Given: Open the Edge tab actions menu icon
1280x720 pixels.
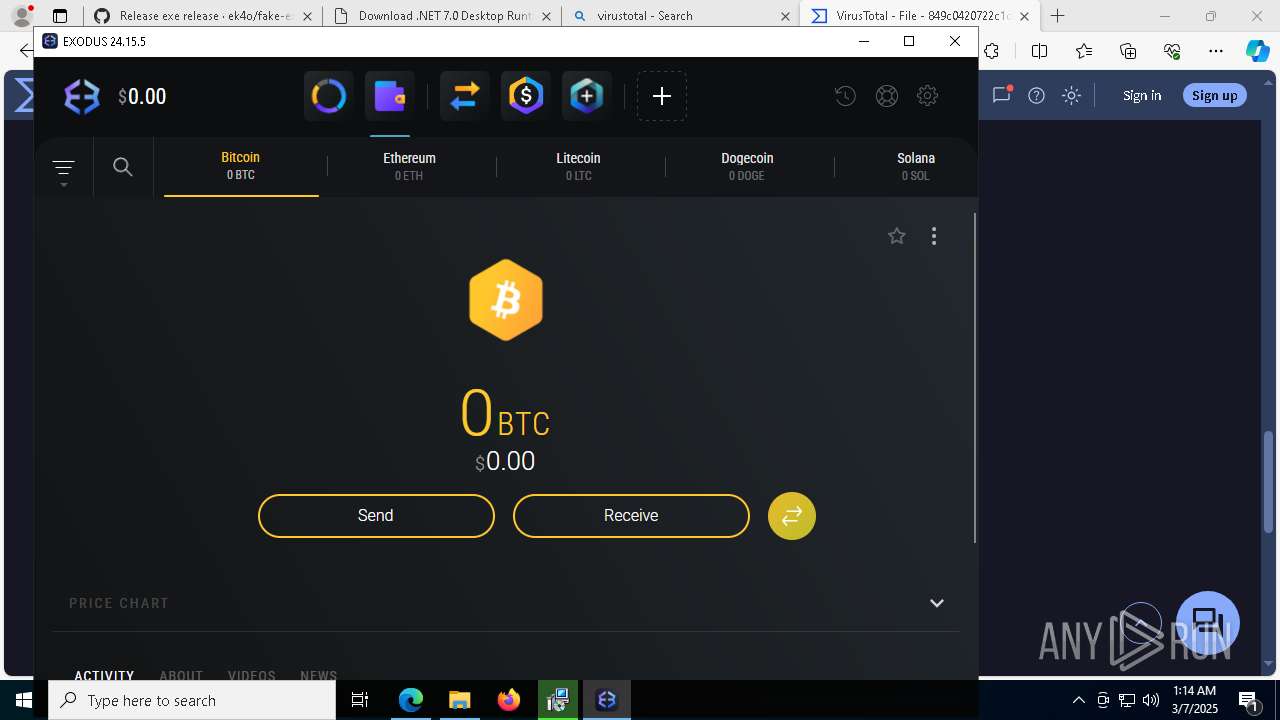Looking at the screenshot, I should pyautogui.click(x=60, y=16).
